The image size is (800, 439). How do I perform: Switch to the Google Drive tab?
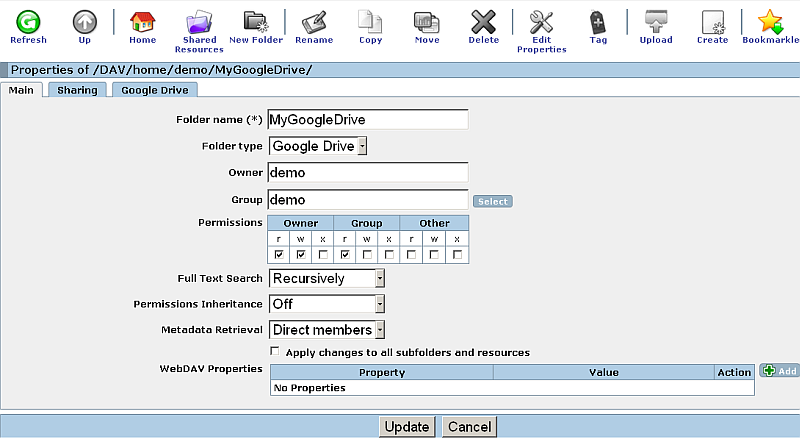154,90
